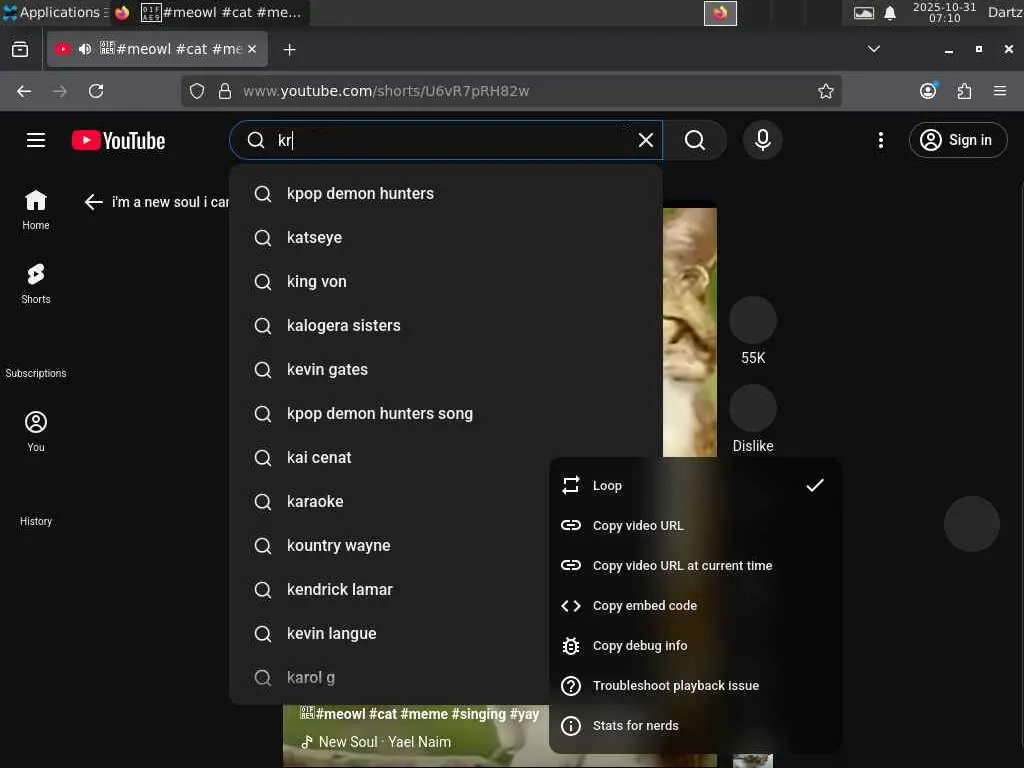The height and width of the screenshot is (768, 1024).
Task: Choose the karol g suggestion
Action: [390, 677]
